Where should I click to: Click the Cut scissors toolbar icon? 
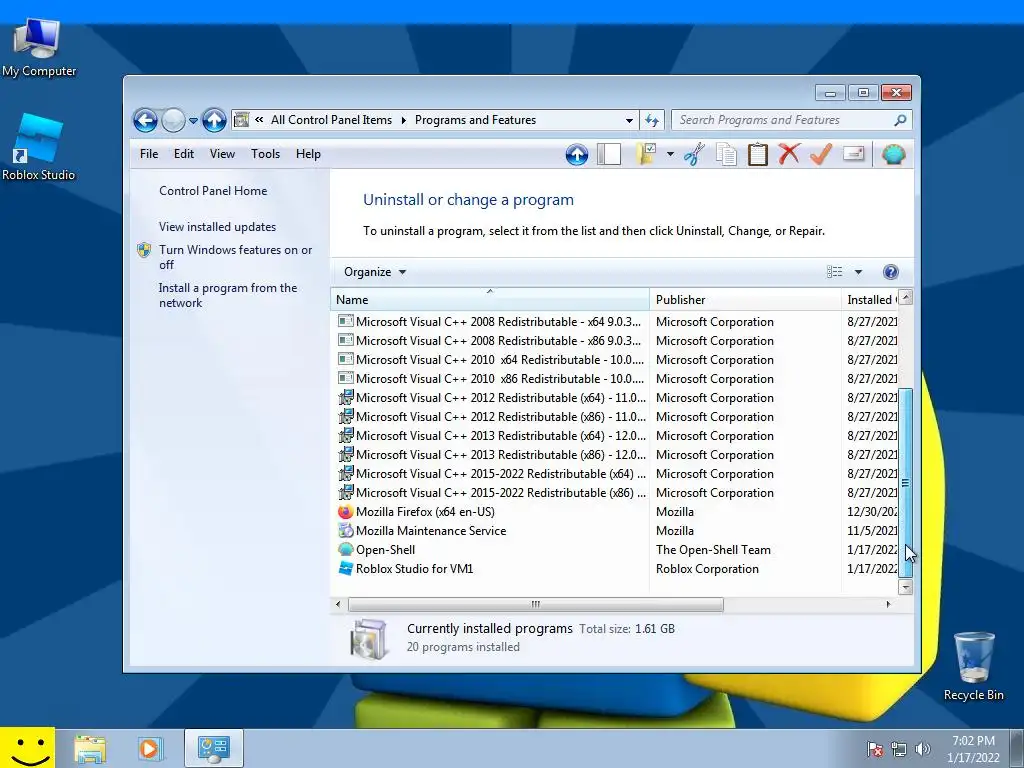point(695,155)
